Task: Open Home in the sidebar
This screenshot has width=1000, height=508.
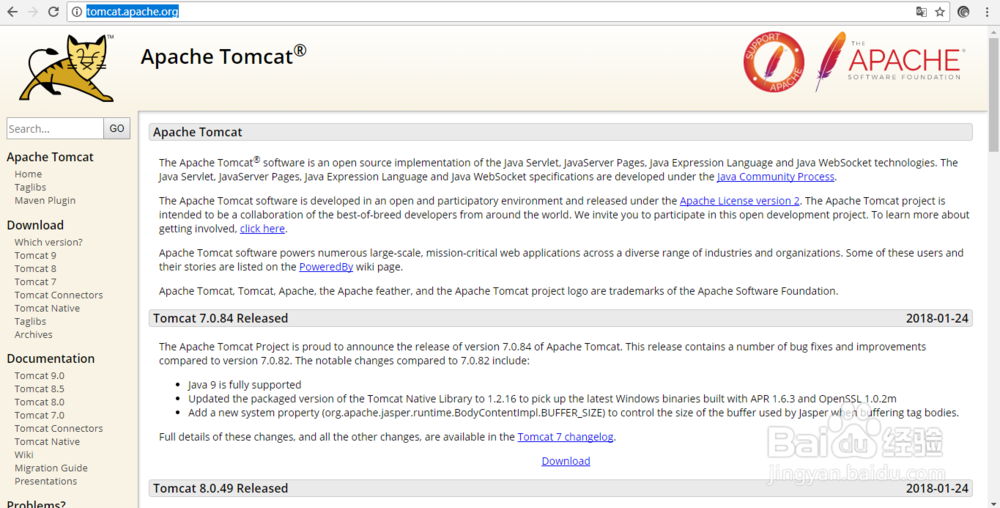Action: [28, 174]
